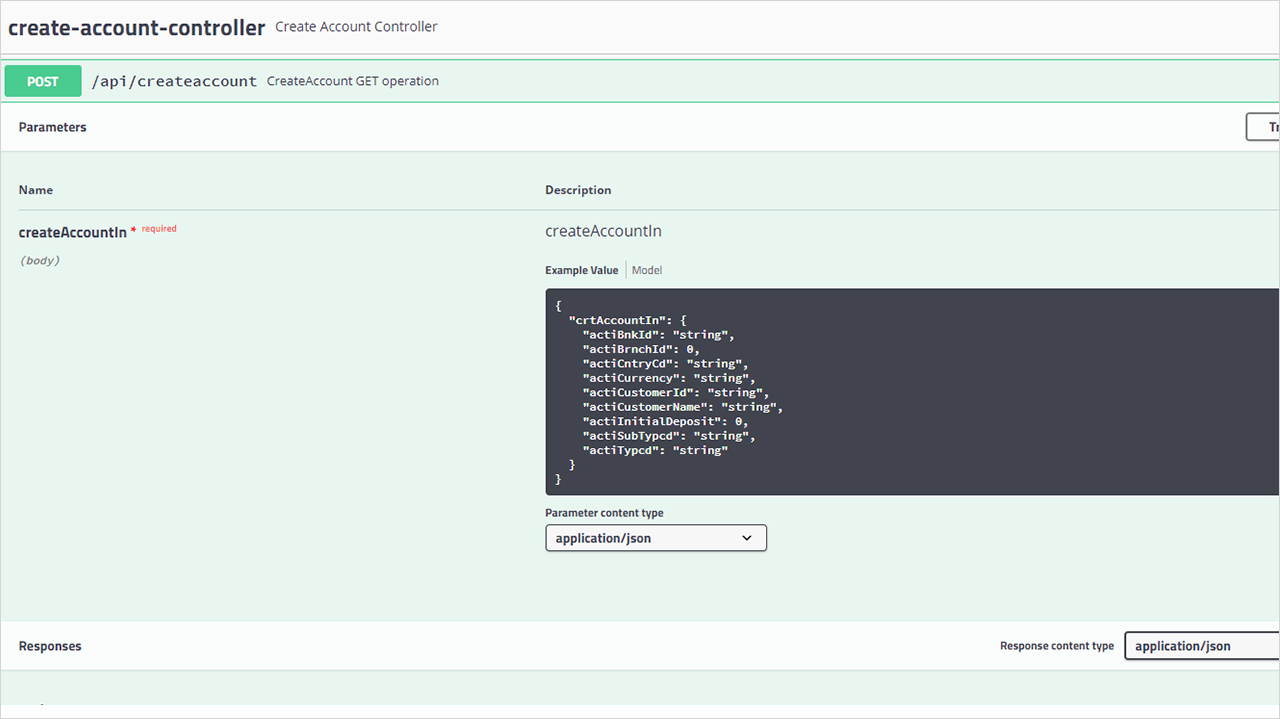1280x719 pixels.
Task: Click the "actiTypcd" line in the JSON
Action: coord(655,451)
